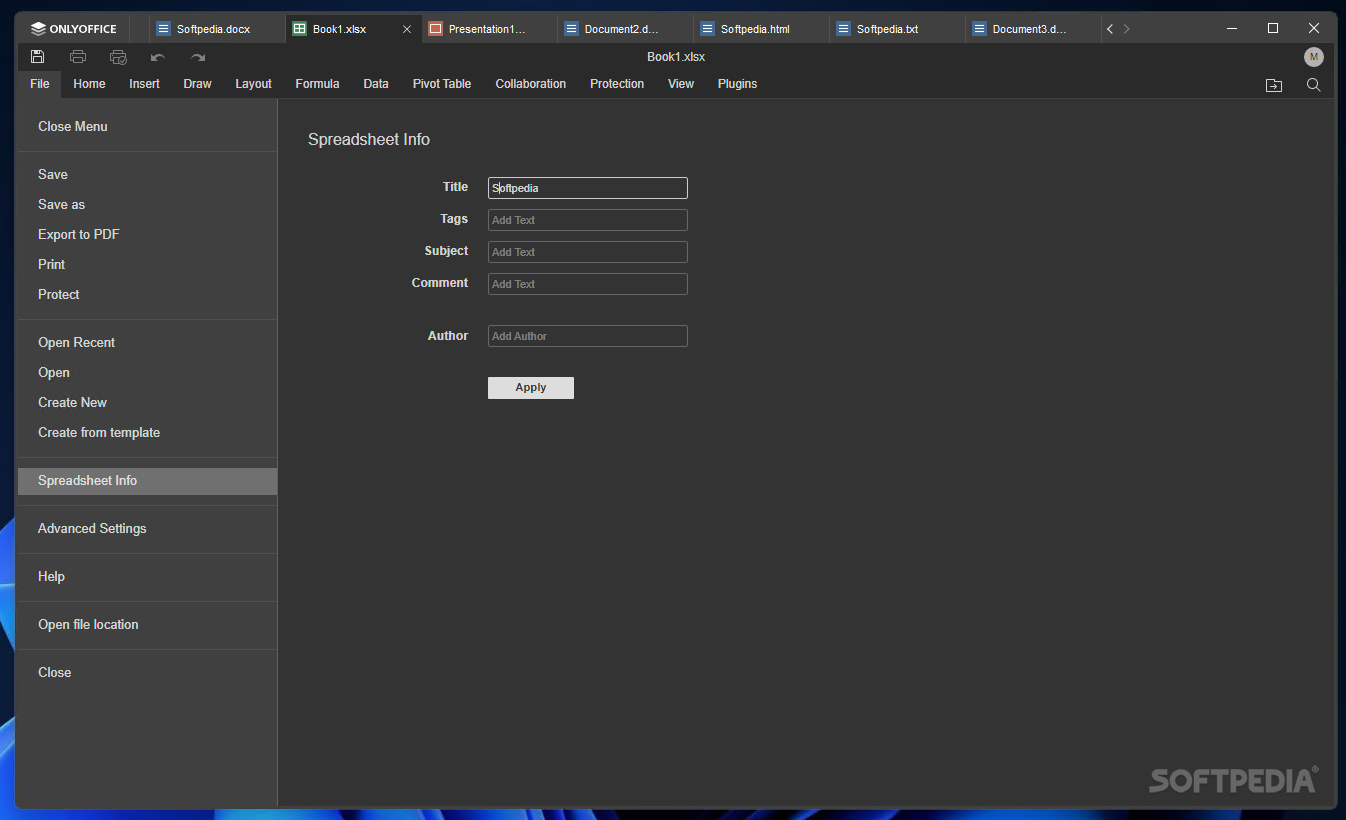Switch to Document2 tab
The image size is (1346, 820).
tap(625, 29)
